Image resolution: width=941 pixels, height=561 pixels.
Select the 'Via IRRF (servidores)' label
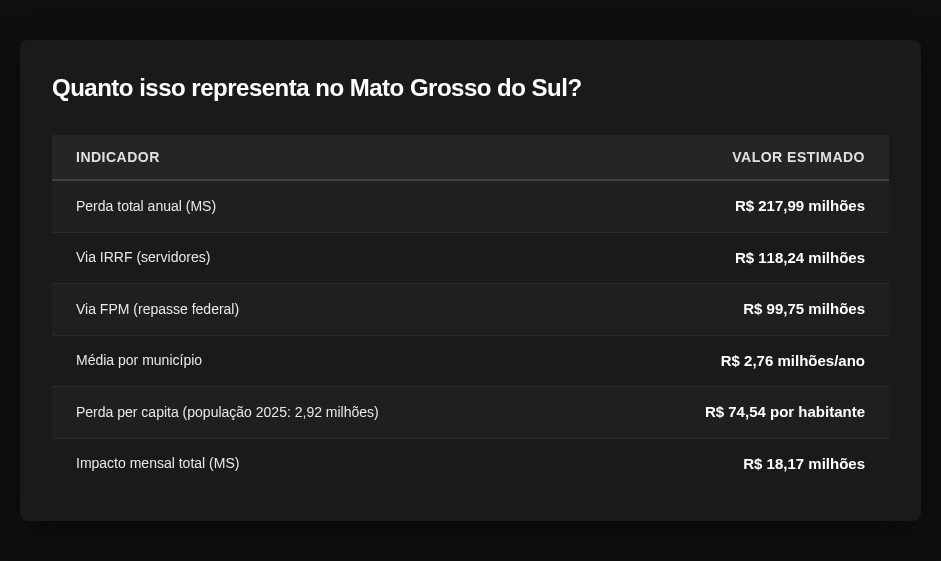(x=143, y=257)
